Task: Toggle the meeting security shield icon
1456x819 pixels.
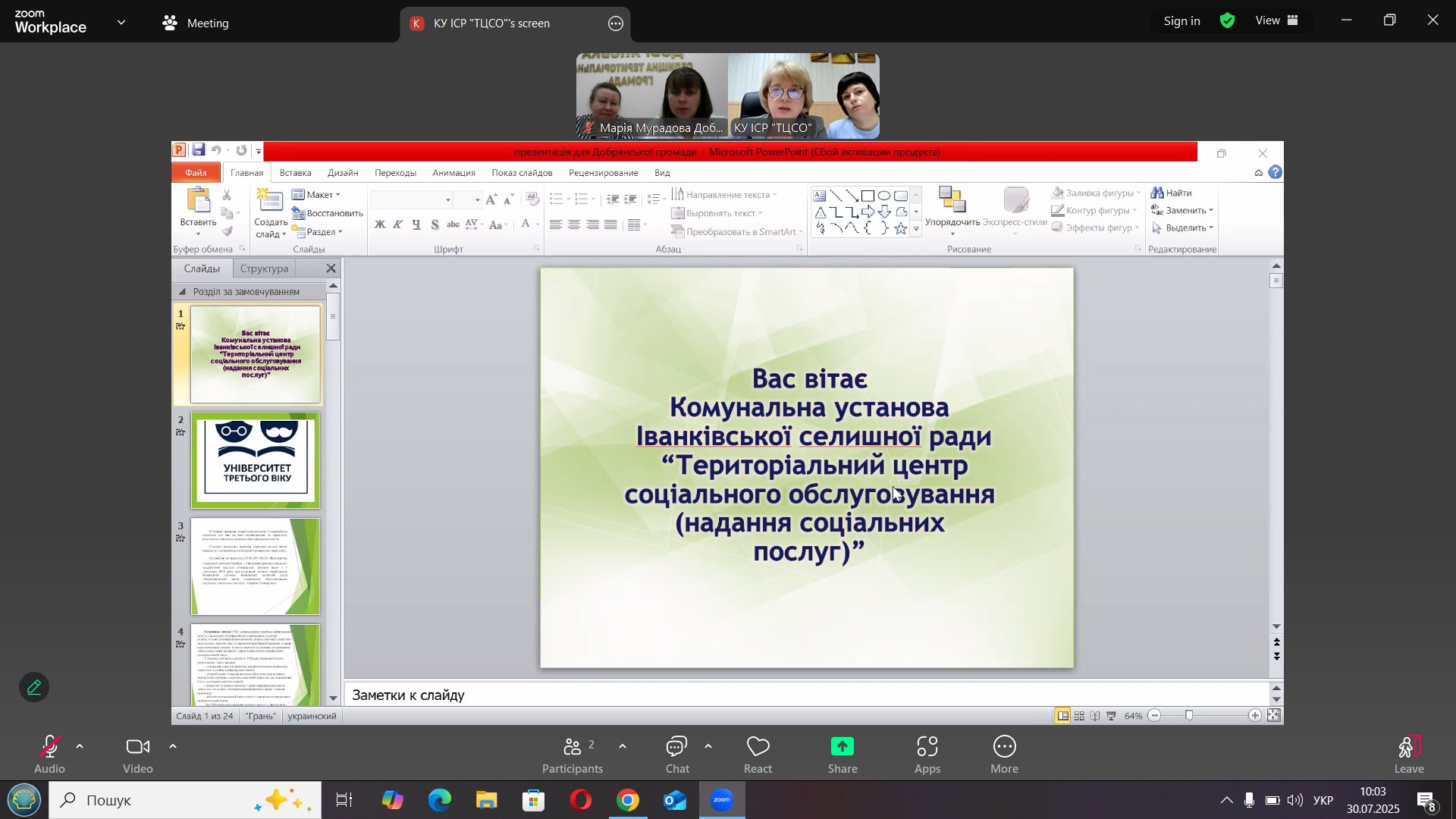Action: pos(1228,21)
